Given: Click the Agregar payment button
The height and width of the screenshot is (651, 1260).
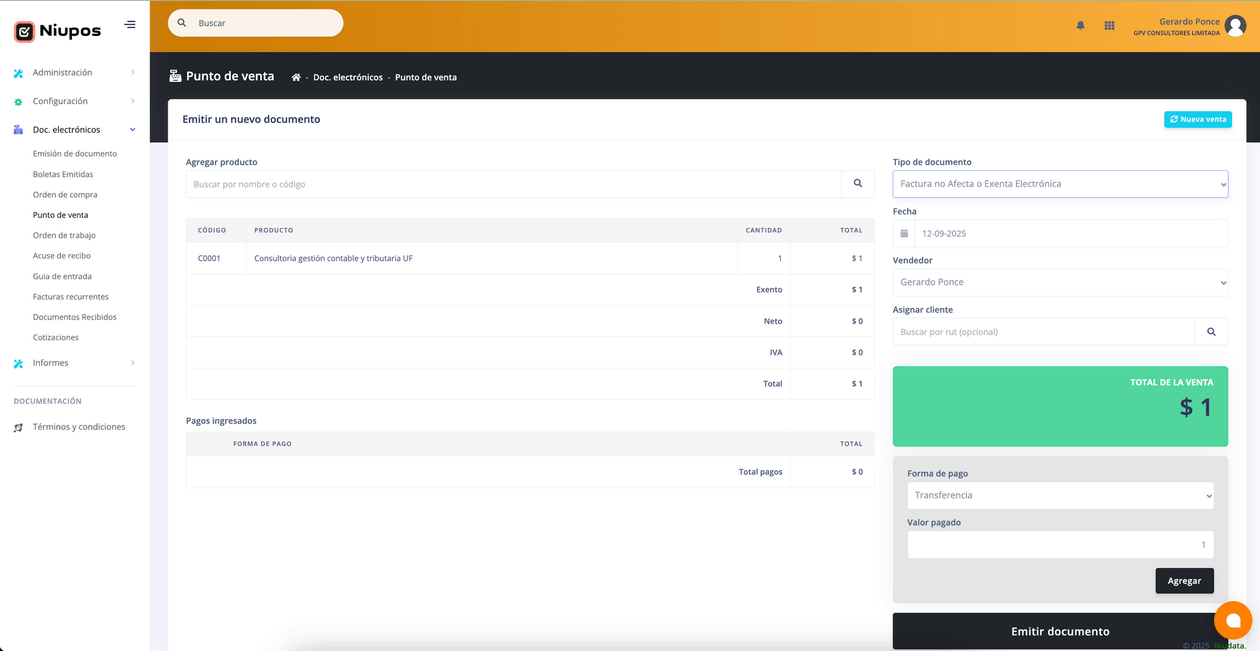Looking at the screenshot, I should [1184, 581].
